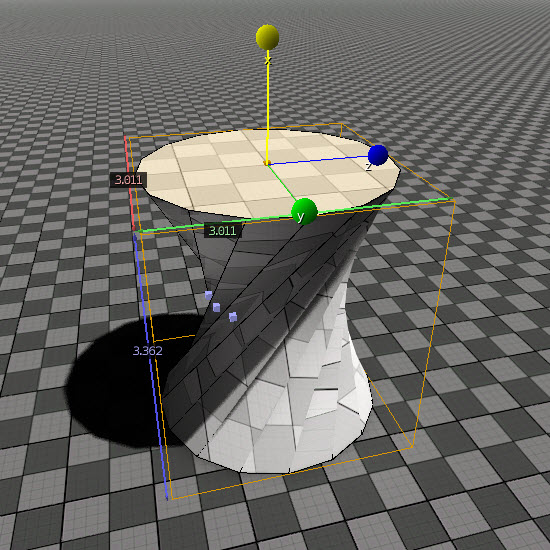Click the middle purple cube handle
This screenshot has width=550, height=550.
pyautogui.click(x=216, y=307)
